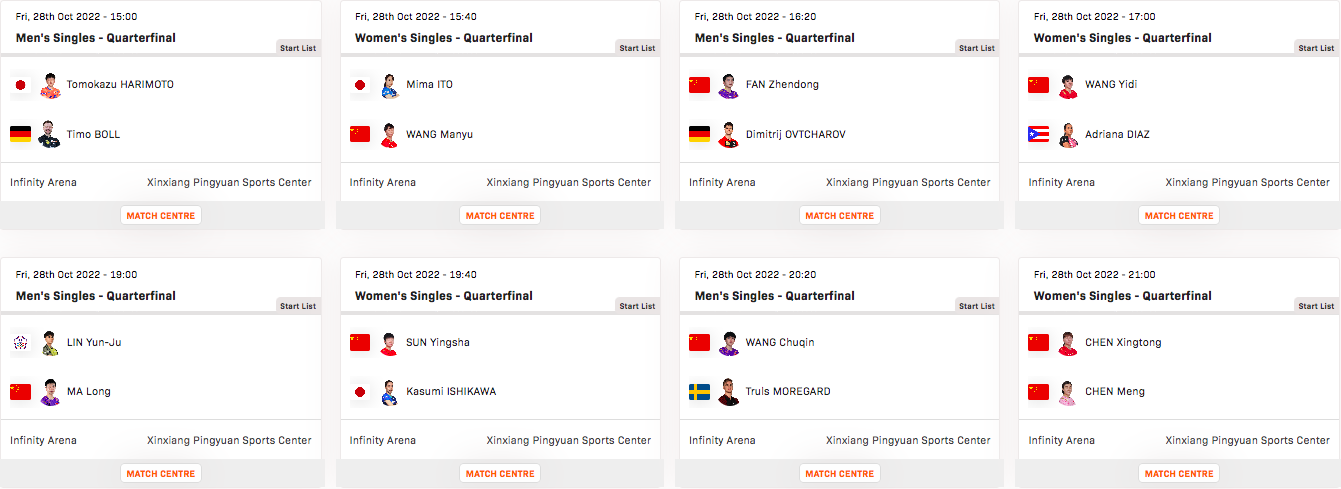Open Match Centre for Lin Yun-Ju vs Ma Long
The image size is (1341, 489).
click(161, 474)
